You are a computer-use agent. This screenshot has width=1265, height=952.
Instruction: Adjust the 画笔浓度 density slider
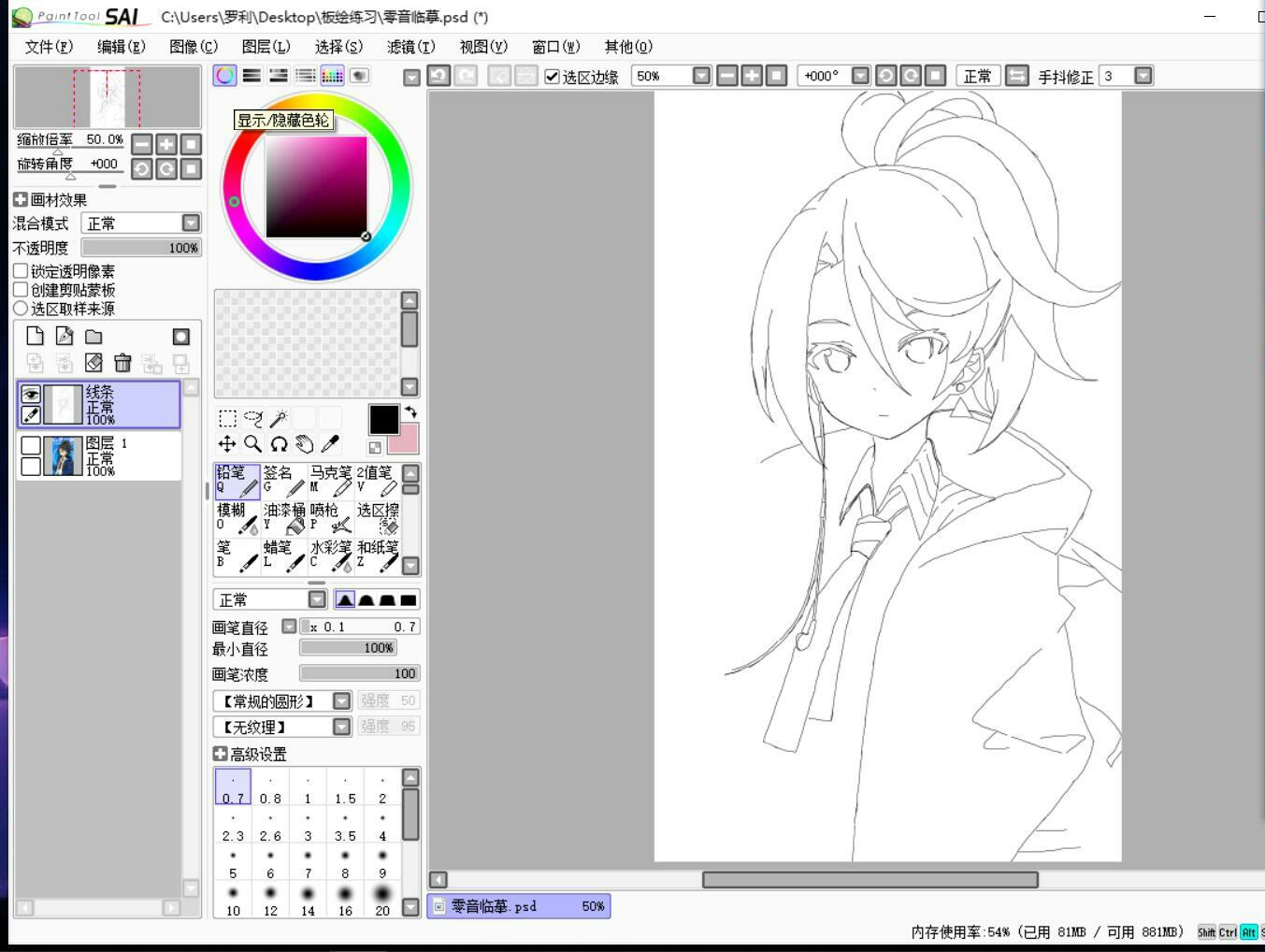[x=360, y=673]
